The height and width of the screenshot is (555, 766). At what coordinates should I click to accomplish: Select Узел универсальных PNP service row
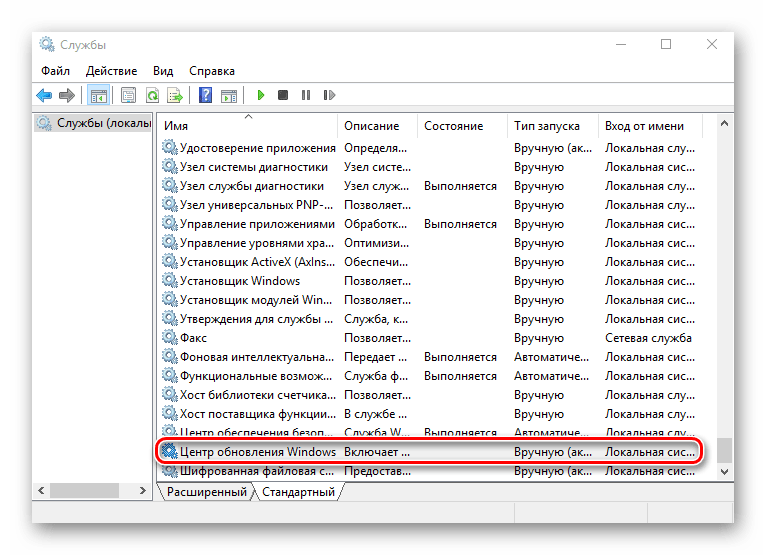pos(430,205)
